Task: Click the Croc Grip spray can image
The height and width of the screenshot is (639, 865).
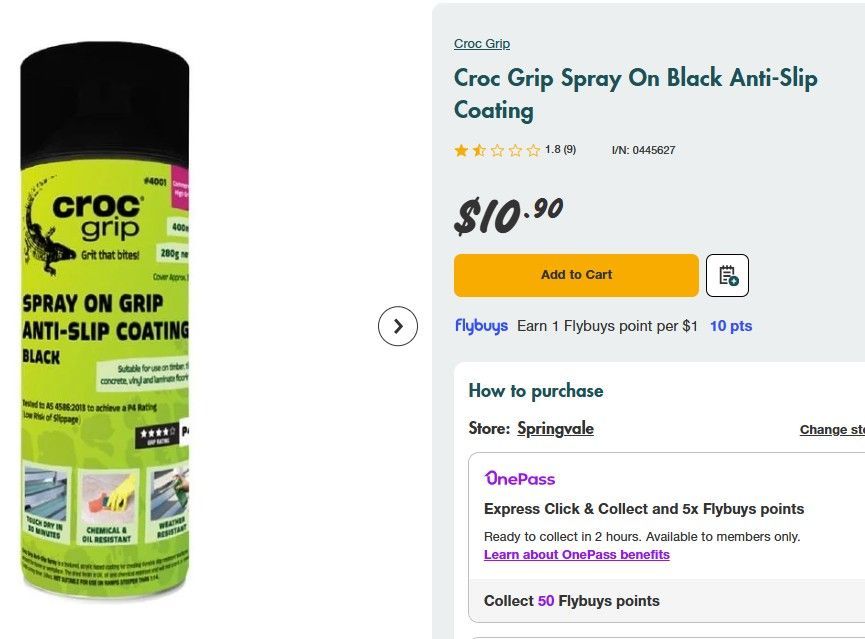Action: coord(105,320)
